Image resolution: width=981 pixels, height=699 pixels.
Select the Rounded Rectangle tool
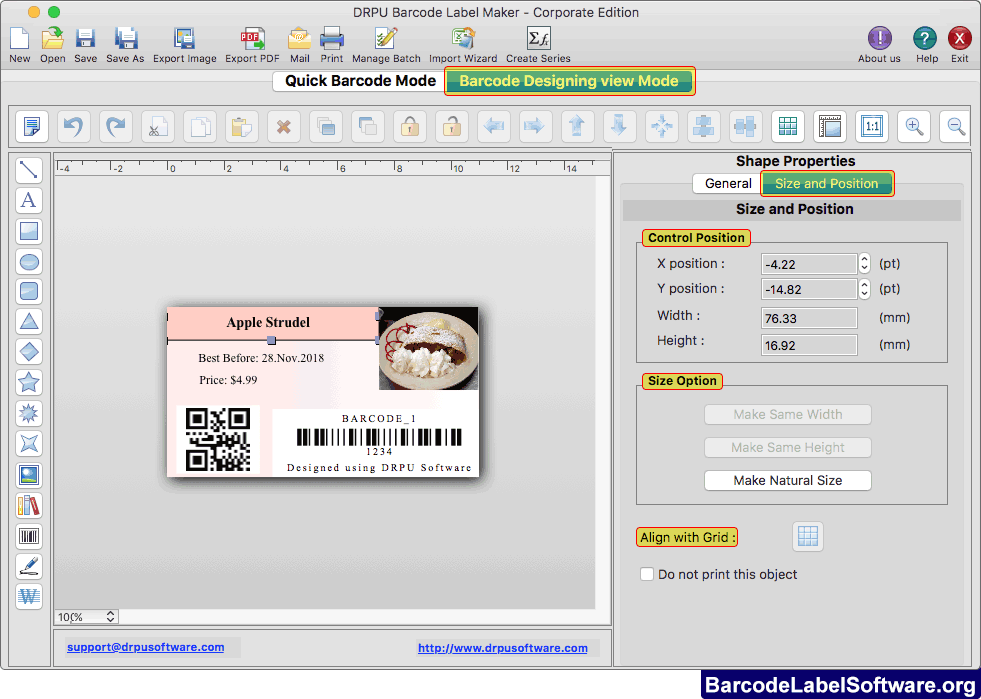[x=29, y=291]
